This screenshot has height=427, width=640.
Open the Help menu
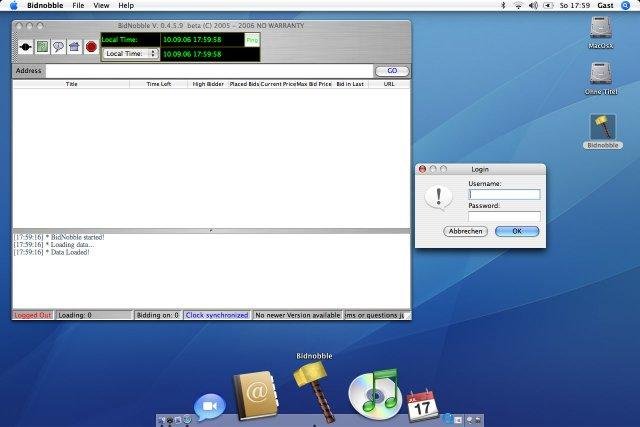point(126,5)
